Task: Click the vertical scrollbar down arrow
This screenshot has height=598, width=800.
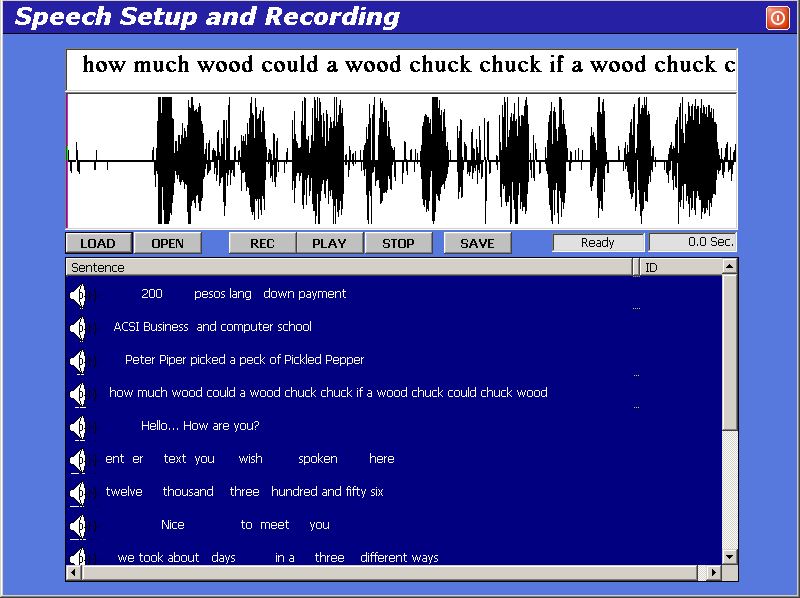Action: tap(730, 557)
